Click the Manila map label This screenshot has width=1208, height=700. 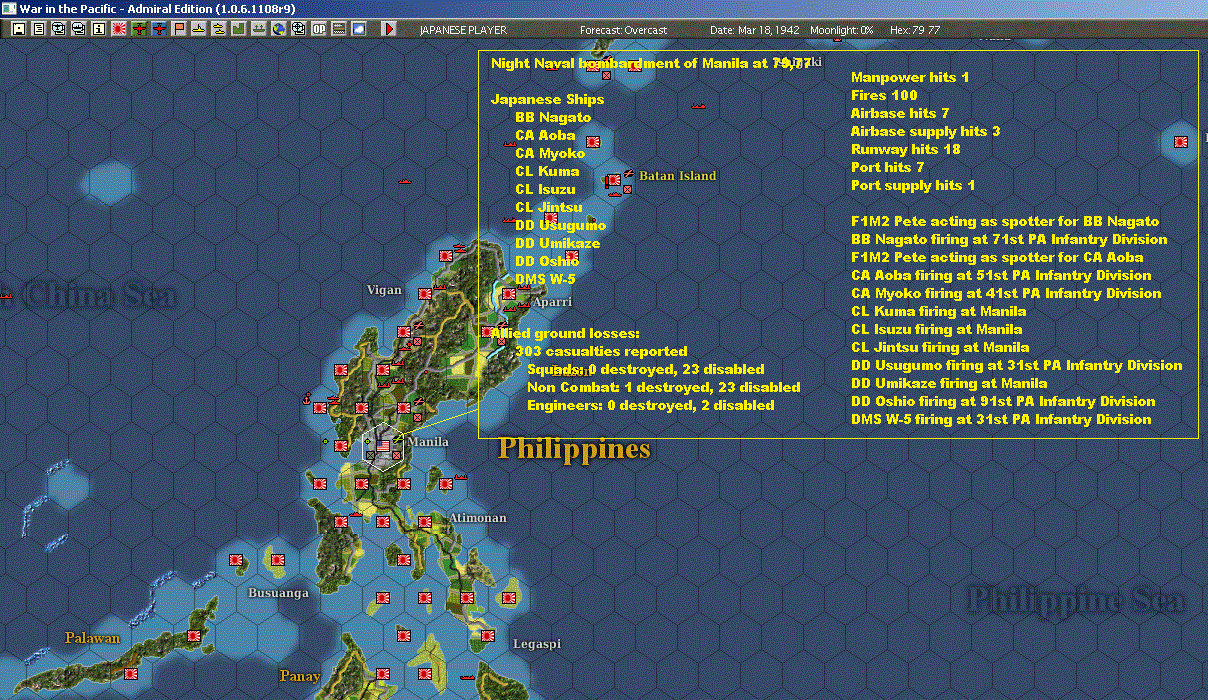point(428,442)
